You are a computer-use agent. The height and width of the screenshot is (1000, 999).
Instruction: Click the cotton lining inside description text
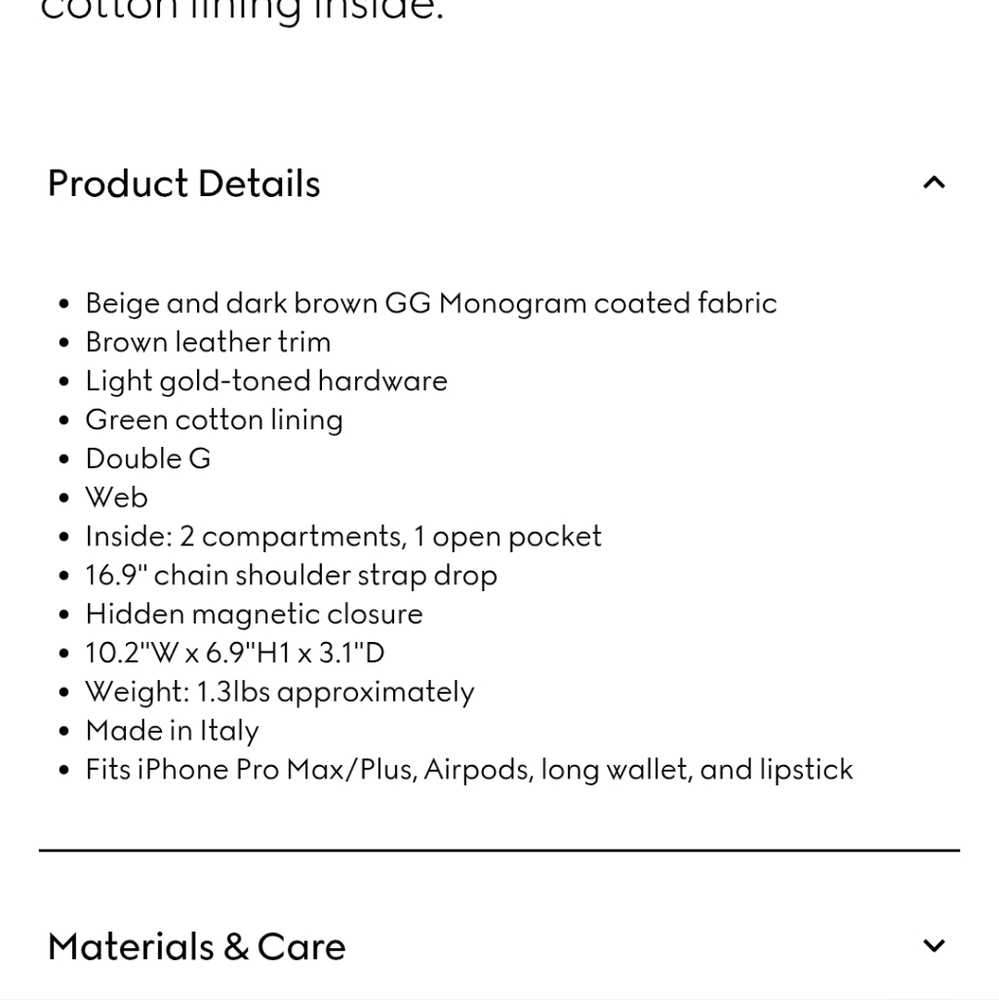tap(242, 11)
